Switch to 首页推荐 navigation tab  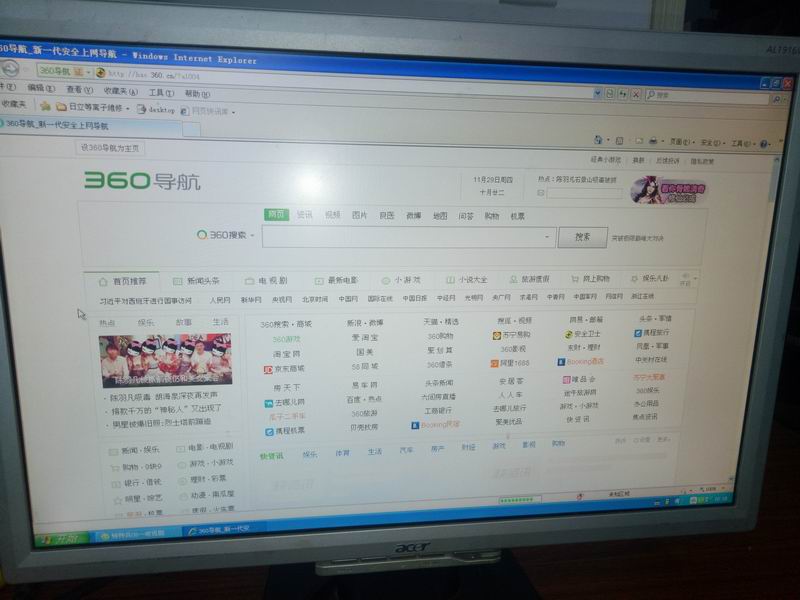click(x=122, y=282)
